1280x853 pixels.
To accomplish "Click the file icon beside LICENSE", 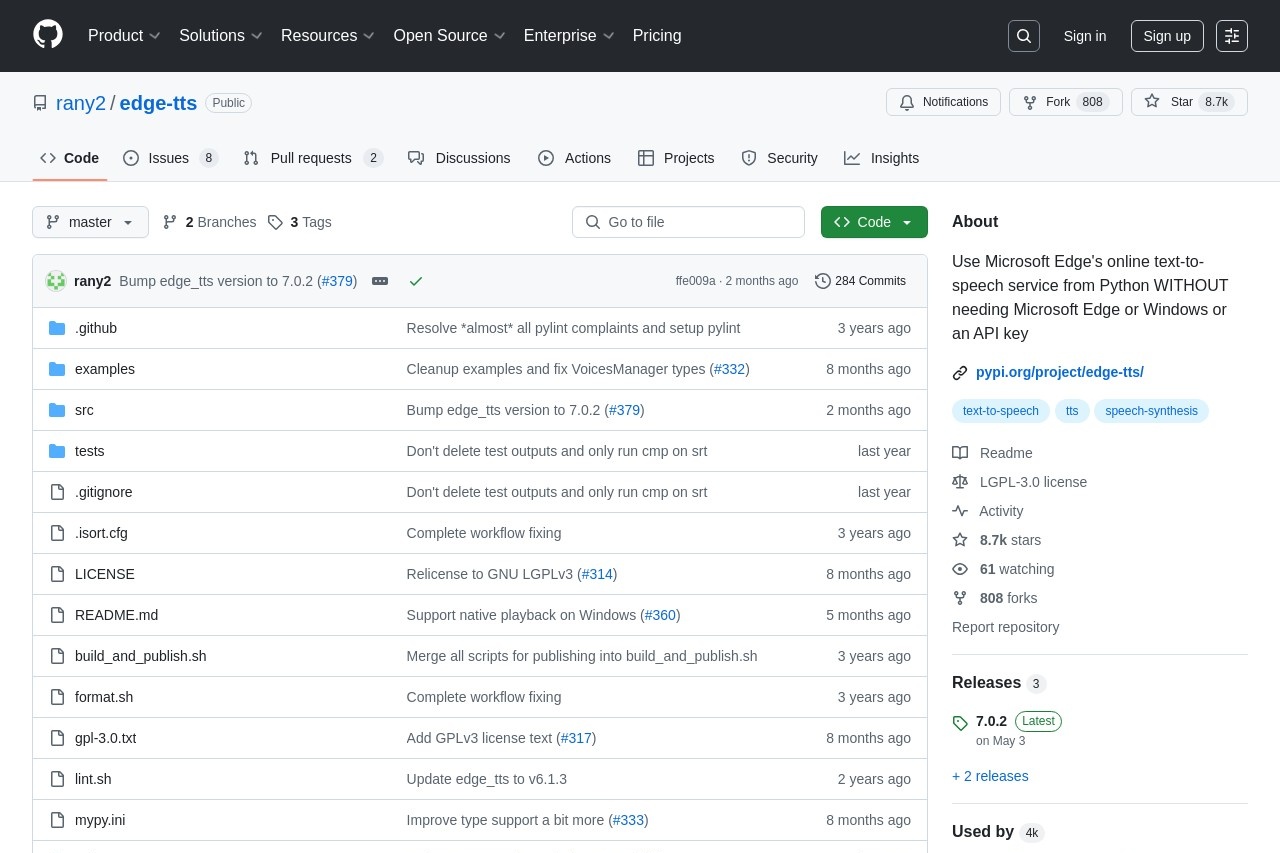I will click(57, 574).
